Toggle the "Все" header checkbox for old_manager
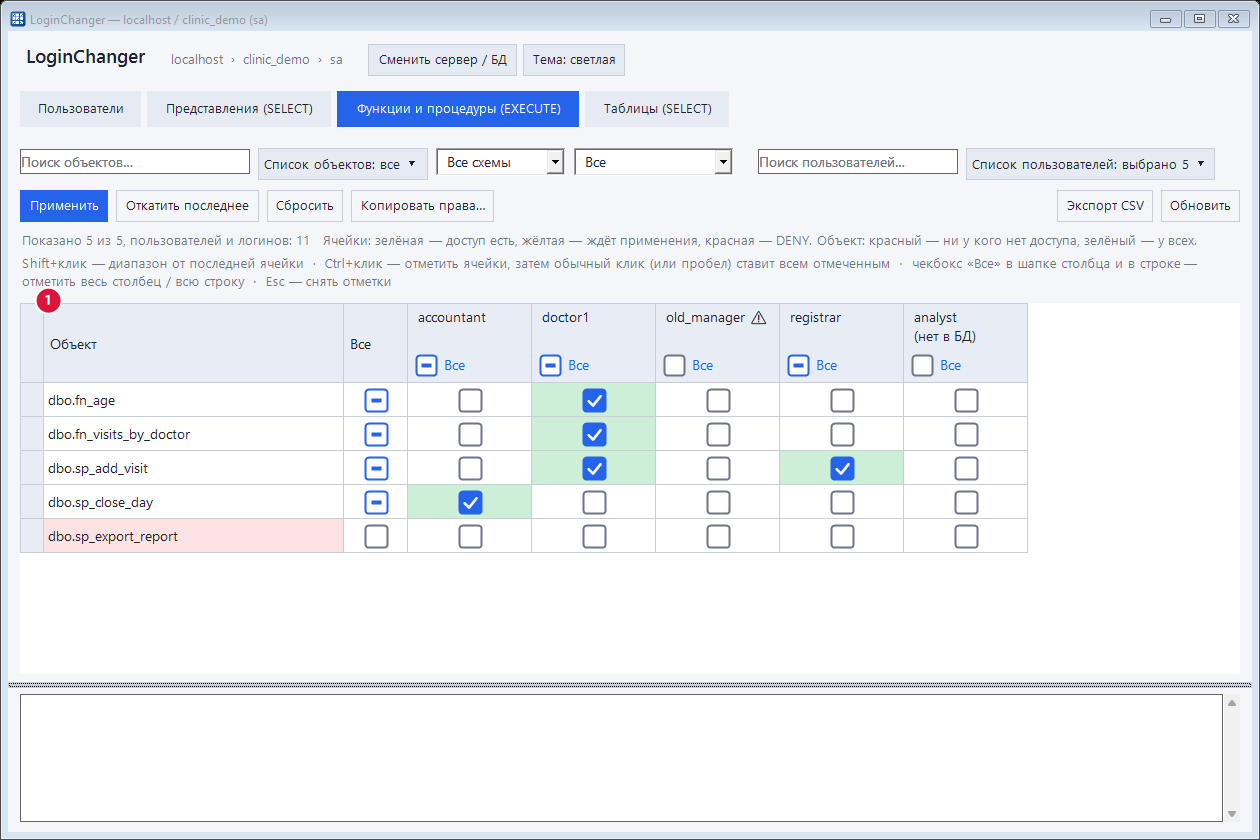Viewport: 1260px width, 840px height. pos(674,366)
